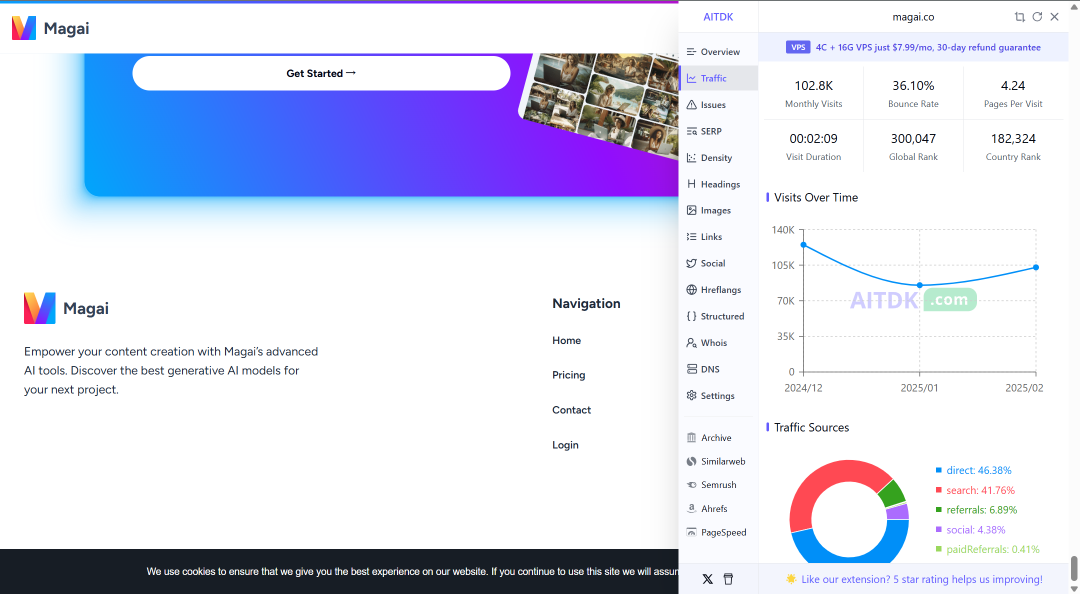Viewport: 1080px width, 594px height.
Task: Toggle the direct legend swatch
Action: tap(938, 470)
